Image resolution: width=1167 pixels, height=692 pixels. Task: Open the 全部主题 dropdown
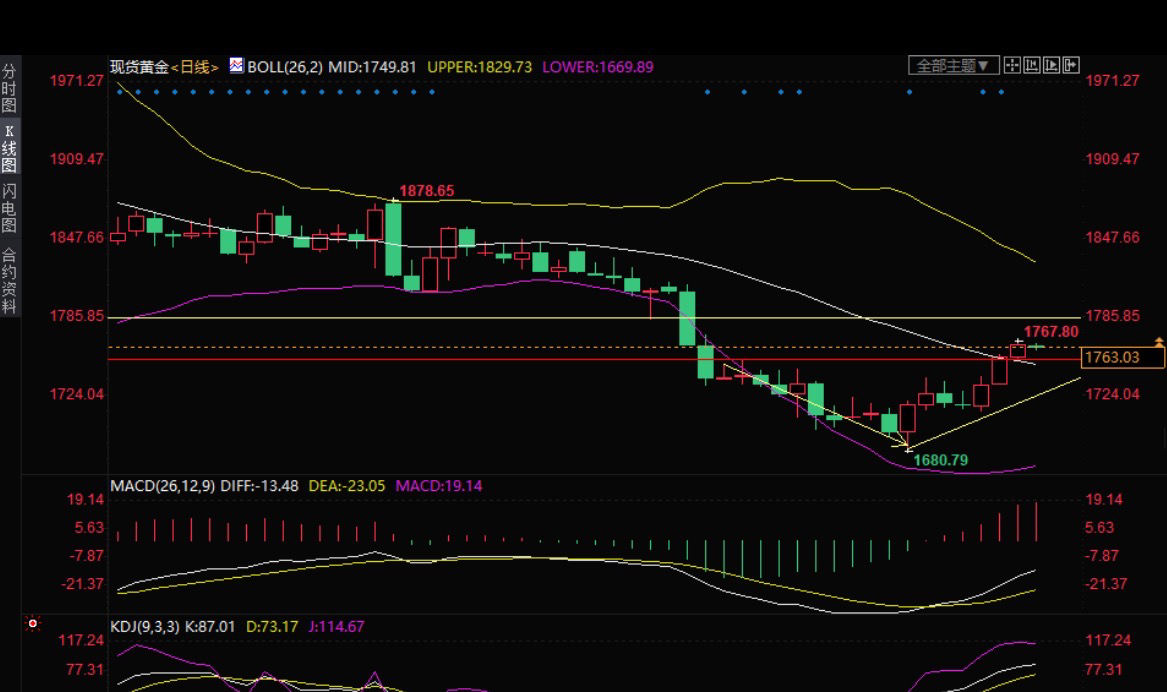(953, 65)
